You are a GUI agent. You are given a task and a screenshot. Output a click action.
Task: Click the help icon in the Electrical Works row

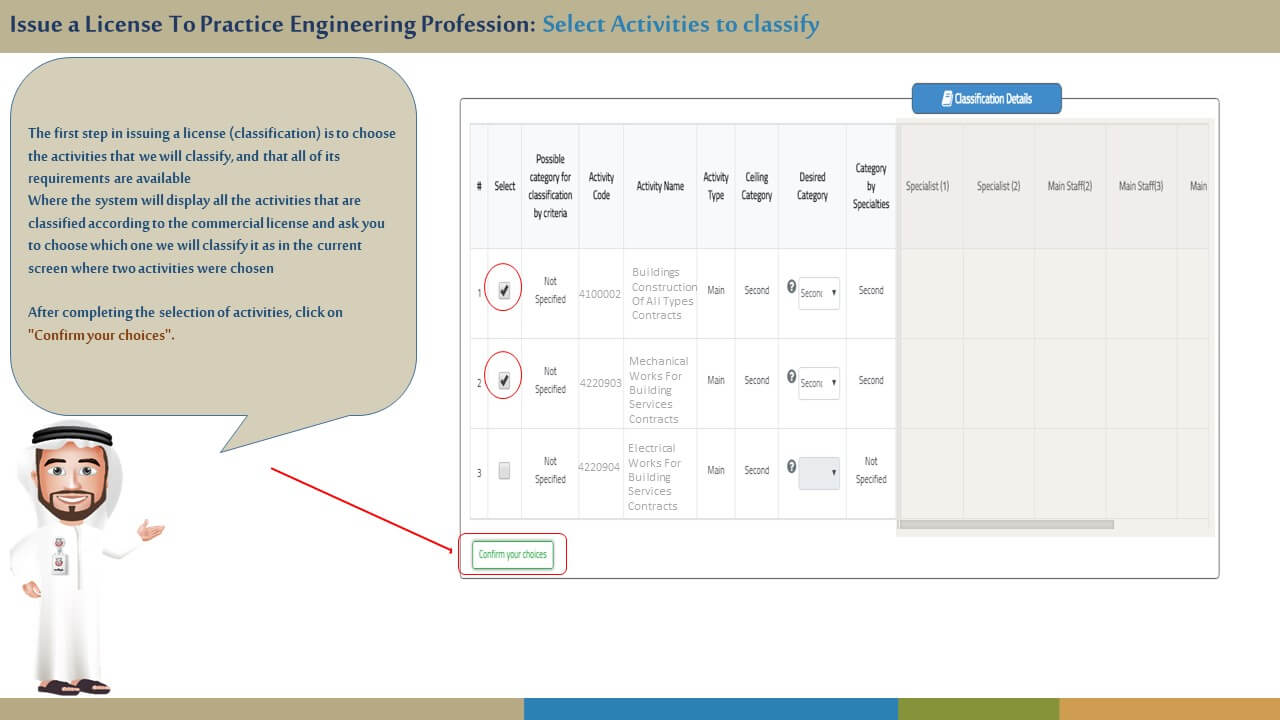coord(792,467)
